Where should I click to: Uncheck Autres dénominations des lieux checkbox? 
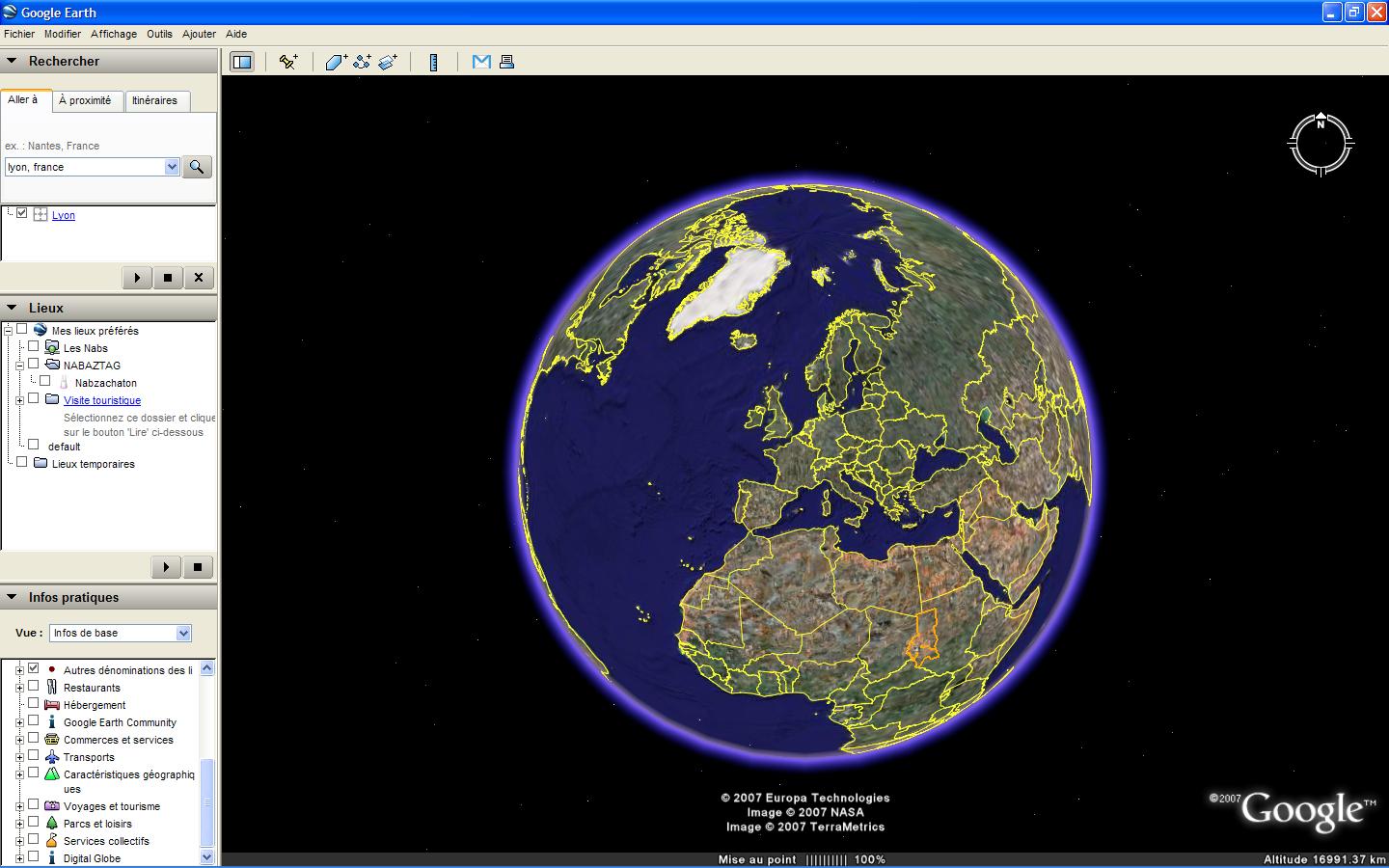click(x=33, y=668)
